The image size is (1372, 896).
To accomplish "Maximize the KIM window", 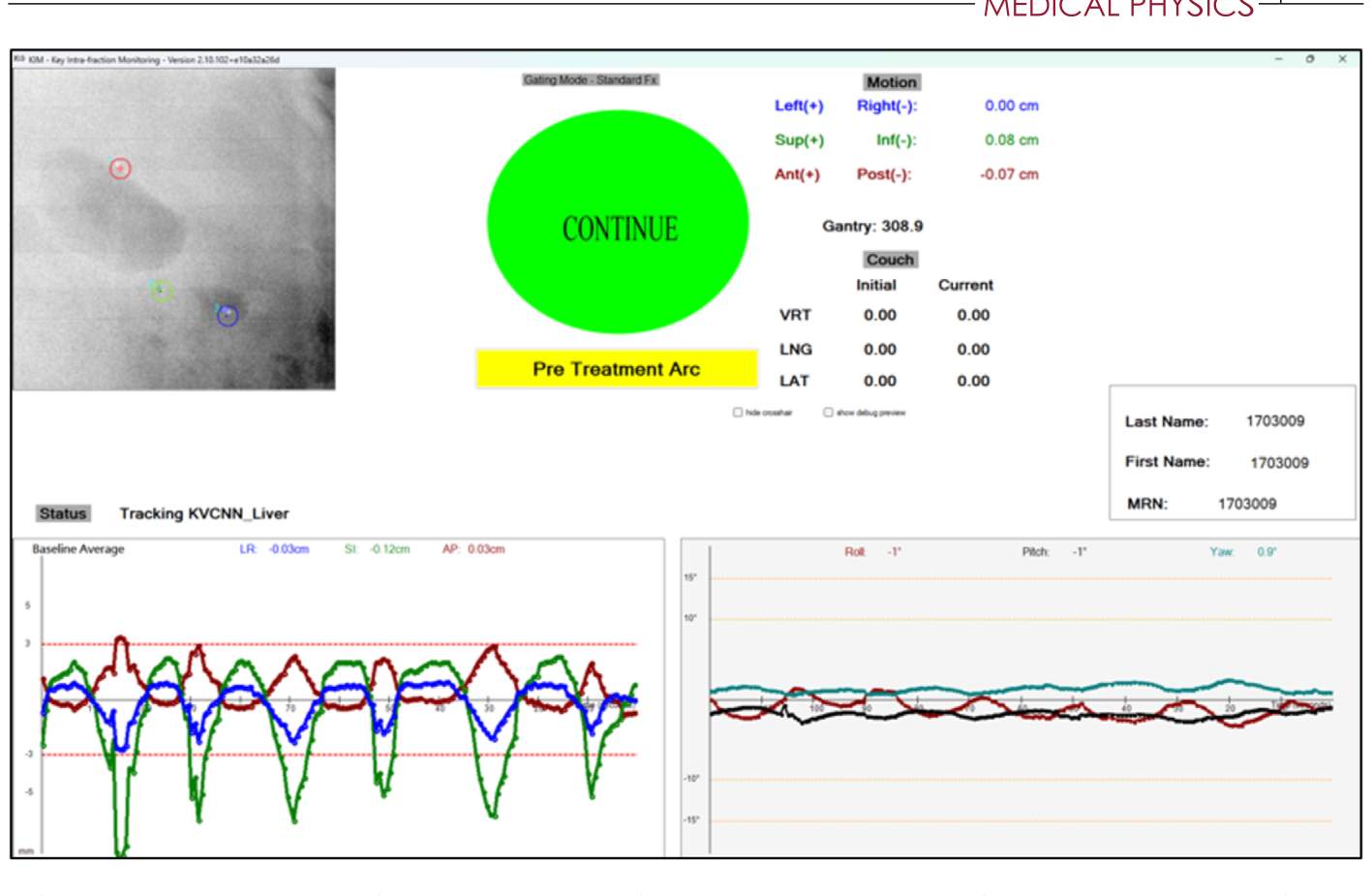I will point(1310,59).
